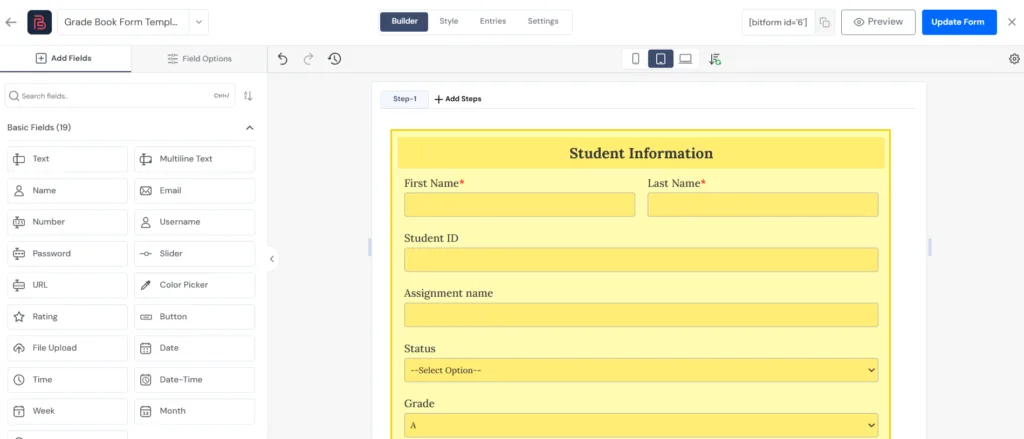Viewport: 1024px width, 439px height.
Task: Add a Color Picker field
Action: point(195,285)
